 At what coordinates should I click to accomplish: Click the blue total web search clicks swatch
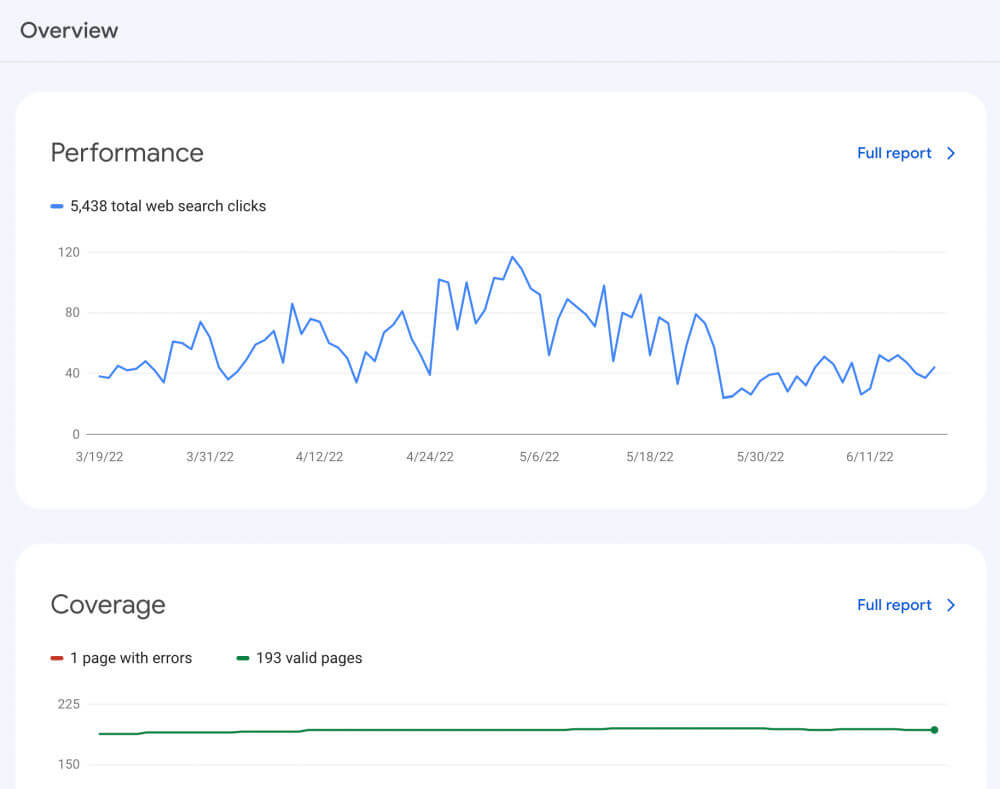click(x=57, y=206)
